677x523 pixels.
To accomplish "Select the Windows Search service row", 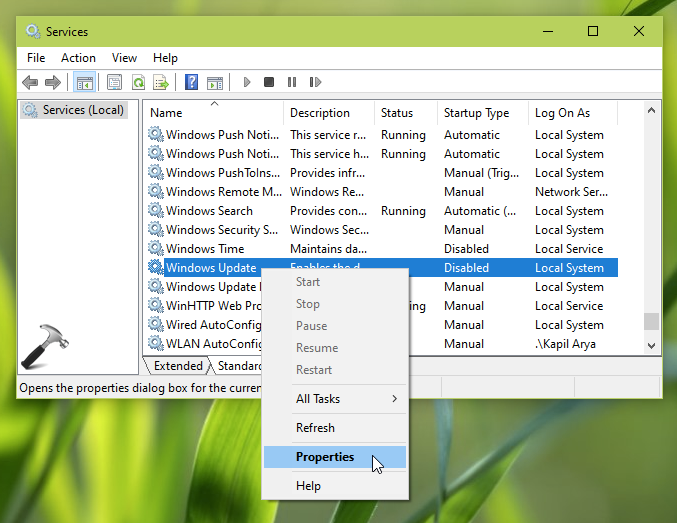I will click(209, 211).
